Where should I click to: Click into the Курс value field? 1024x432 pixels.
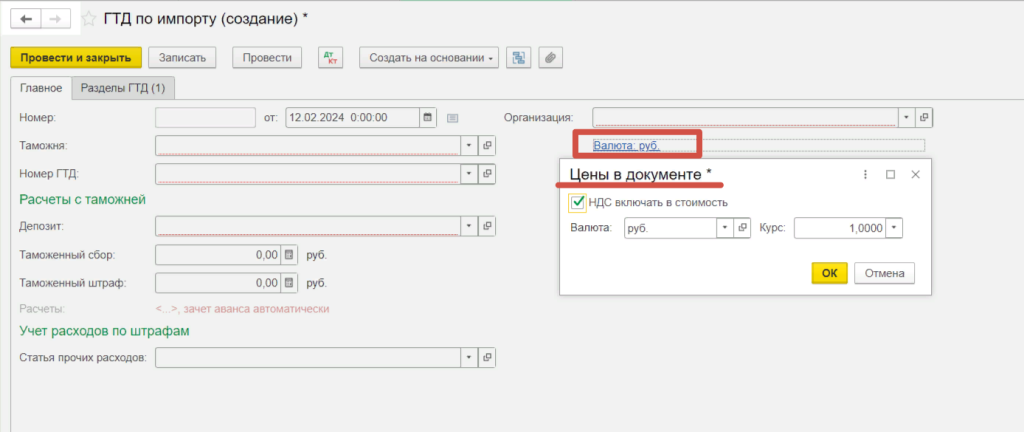[838, 228]
